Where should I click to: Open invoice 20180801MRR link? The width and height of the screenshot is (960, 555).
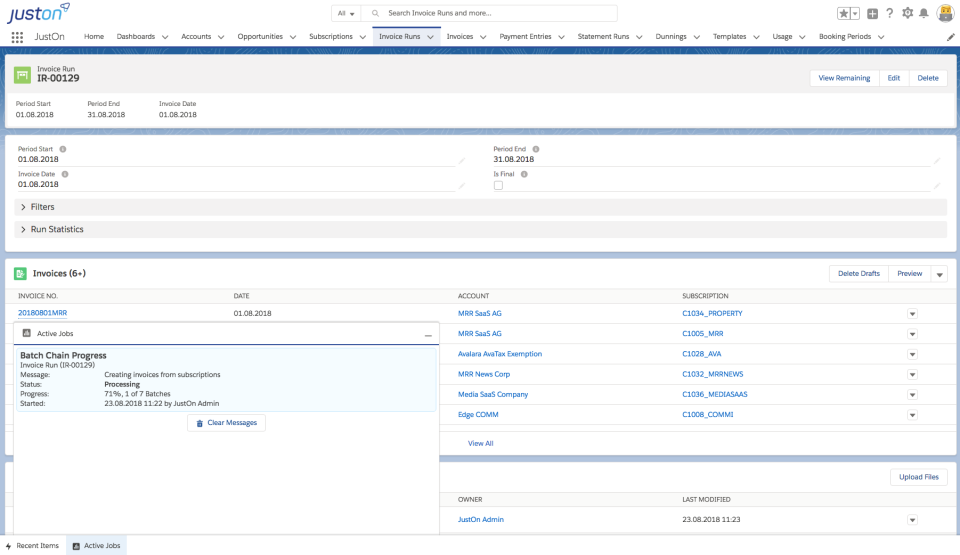coord(42,313)
